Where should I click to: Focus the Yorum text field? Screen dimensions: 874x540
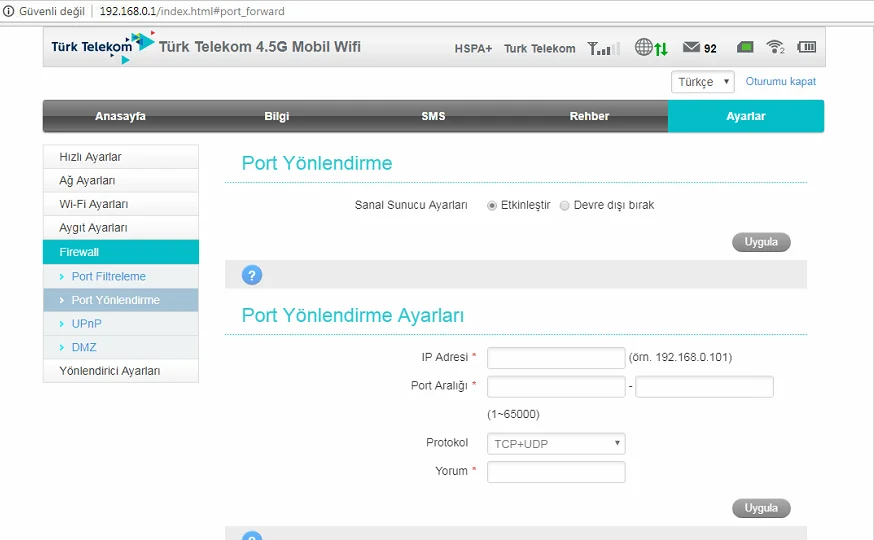click(555, 472)
